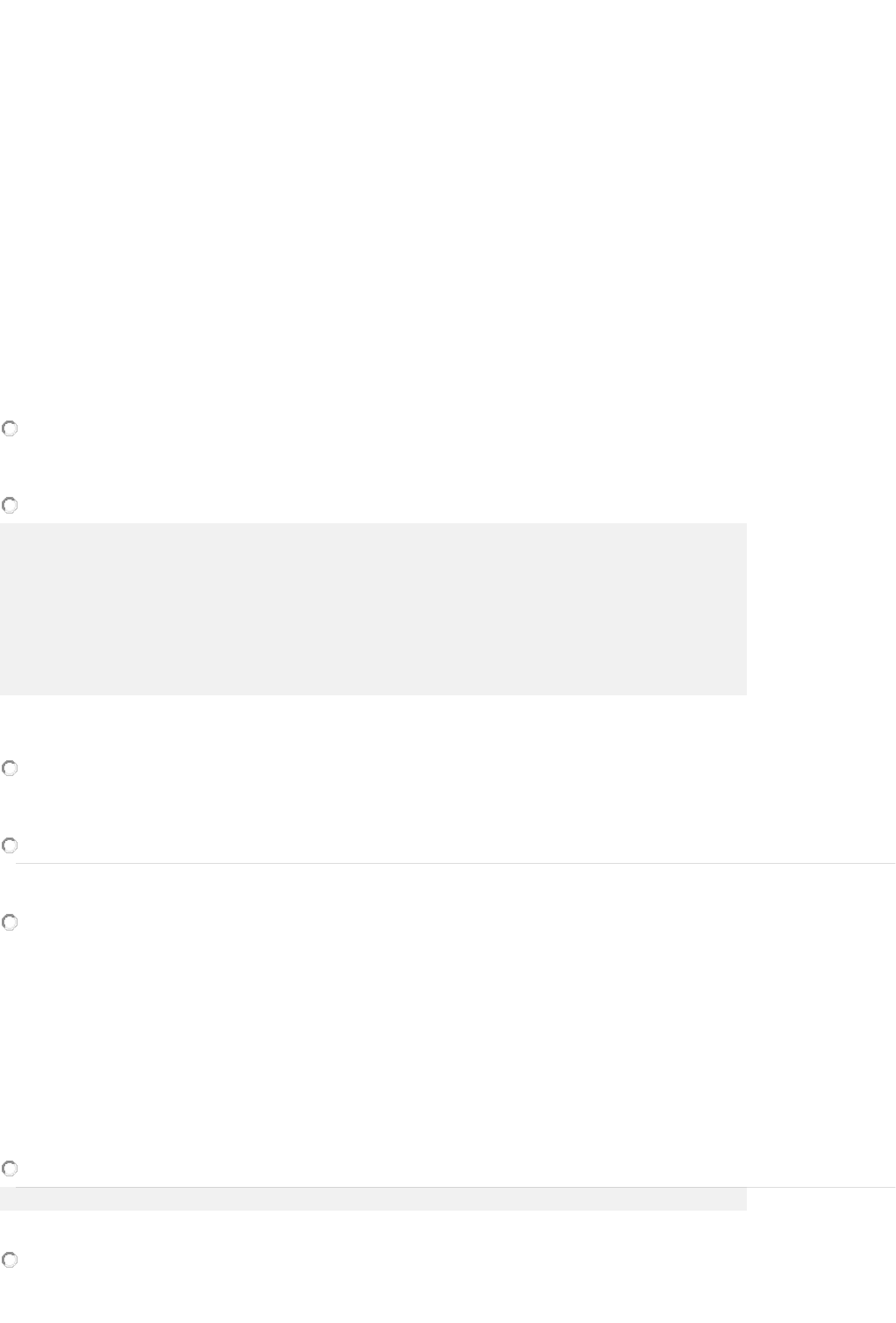The width and height of the screenshot is (896, 1323).
Task: Select the radio button directly above the large gray box
Action: click(x=10, y=506)
